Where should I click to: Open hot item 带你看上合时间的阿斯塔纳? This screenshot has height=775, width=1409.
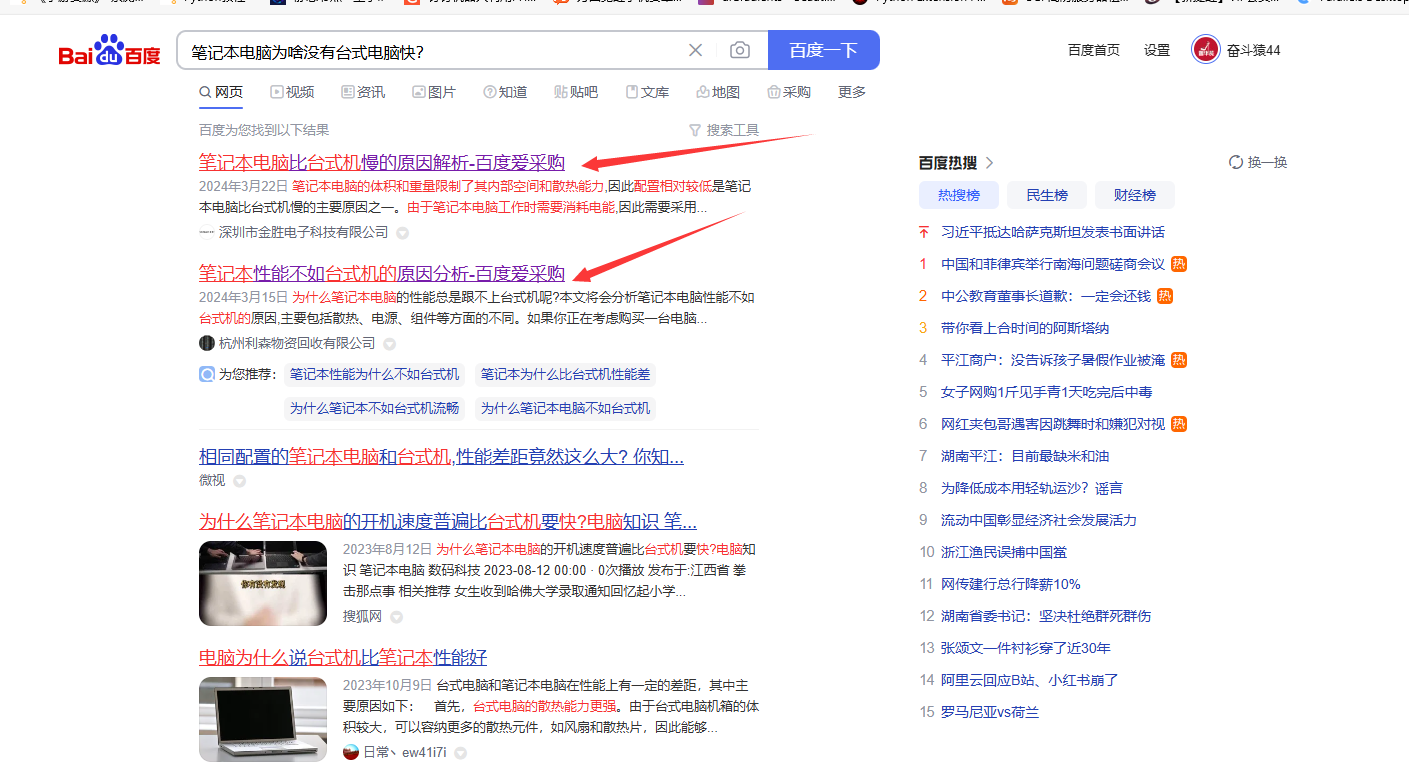pyautogui.click(x=1025, y=328)
